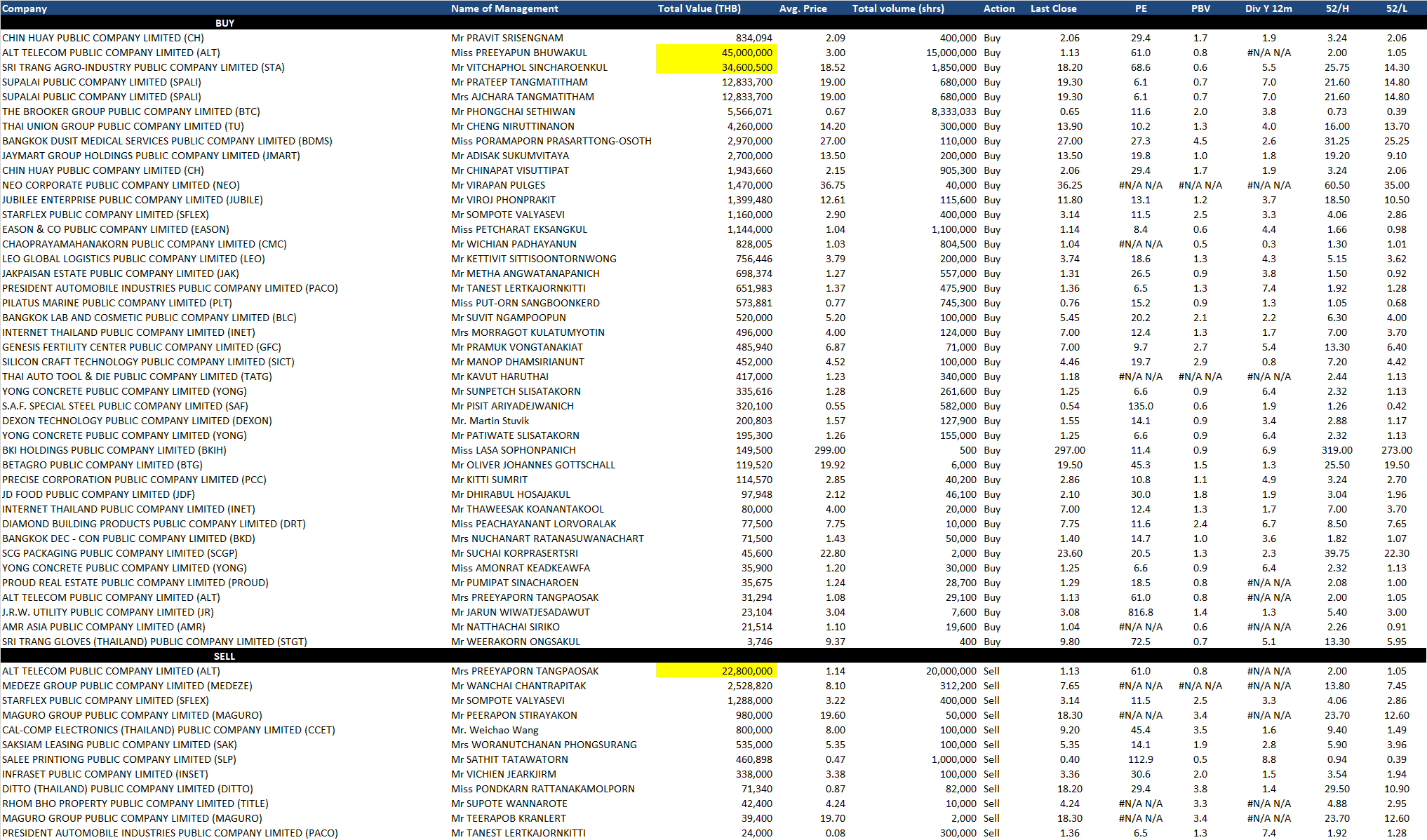Click Mr. Weichao Wang name cell
1427x840 pixels.
tap(495, 730)
